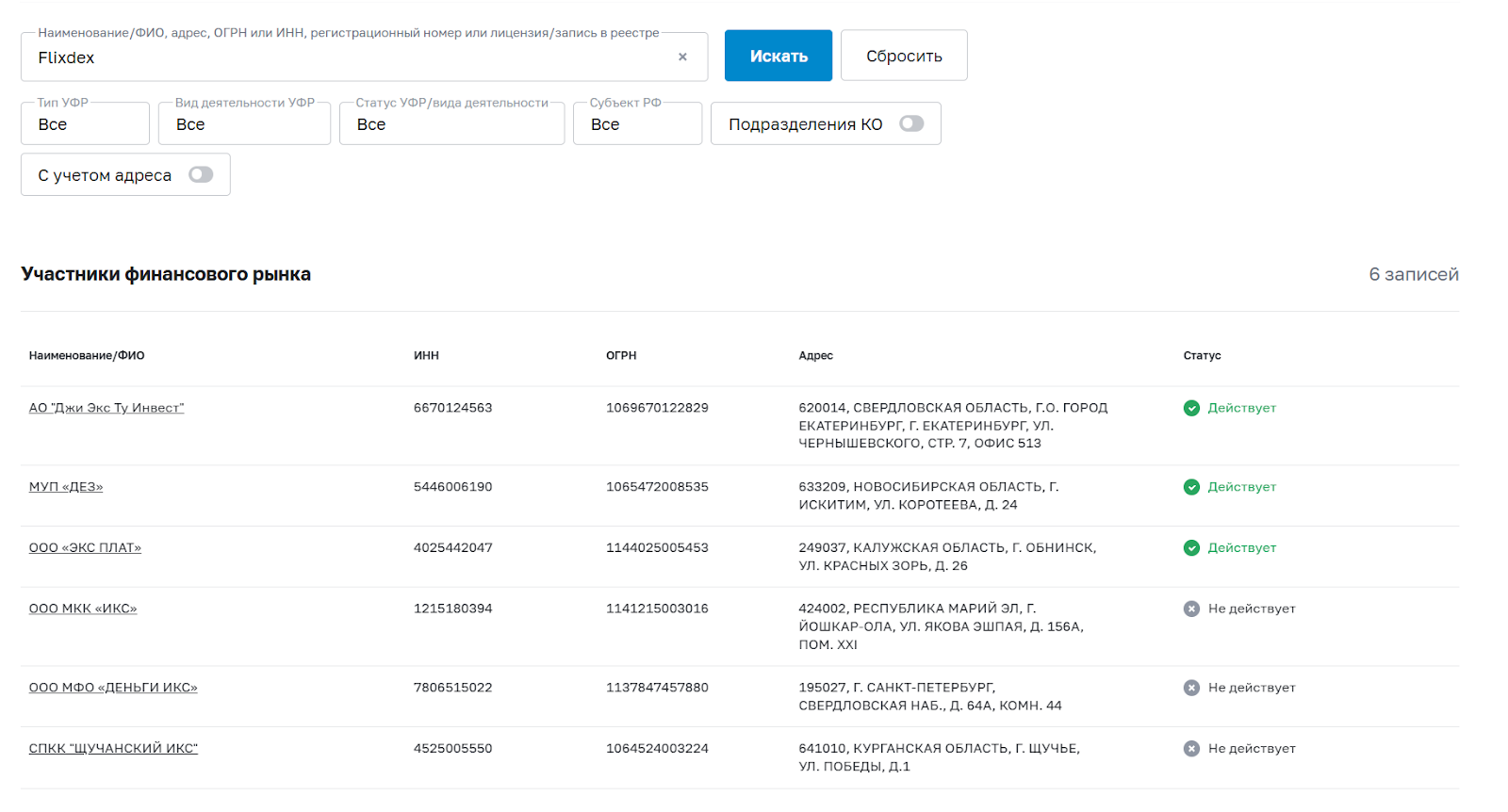
Task: Open the МУП «ДЕЗ» link
Action: pyautogui.click(x=66, y=487)
